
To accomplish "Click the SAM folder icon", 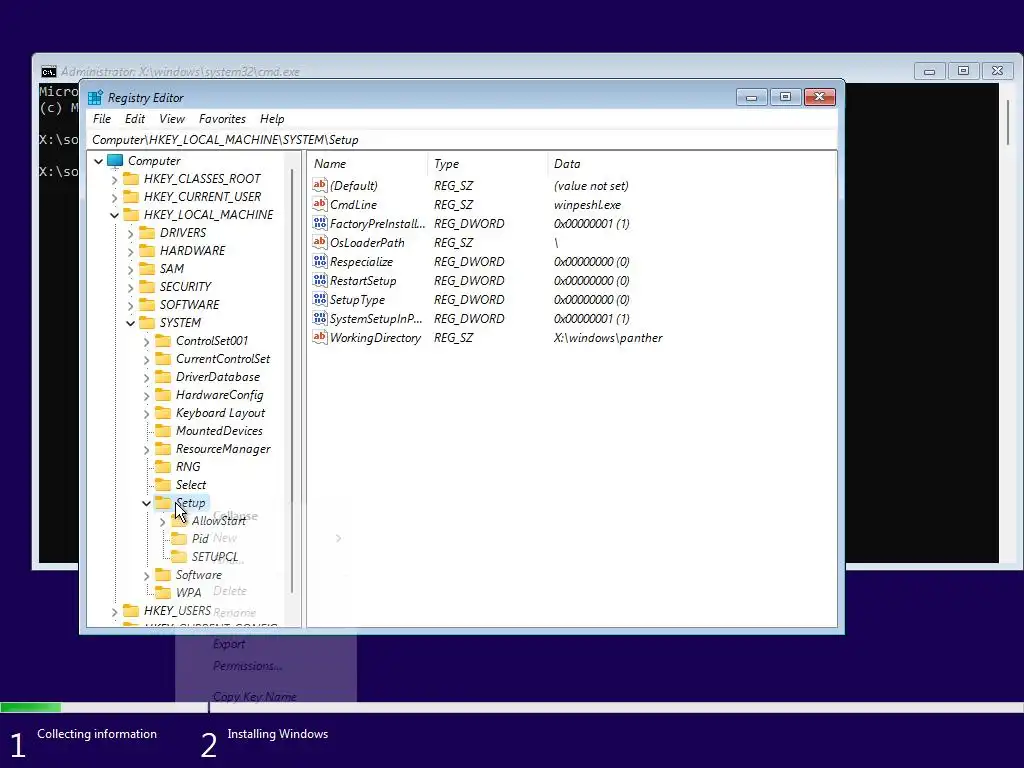I will 148,269.
